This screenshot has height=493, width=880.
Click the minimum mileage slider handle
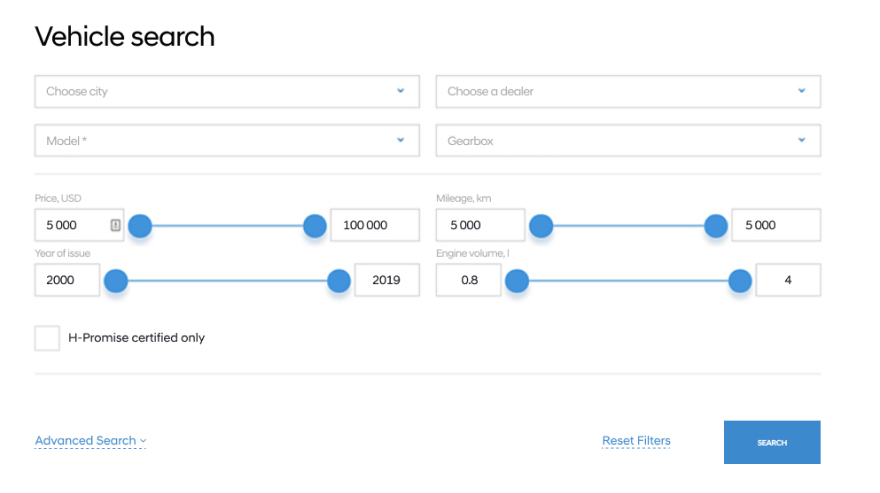point(541,226)
